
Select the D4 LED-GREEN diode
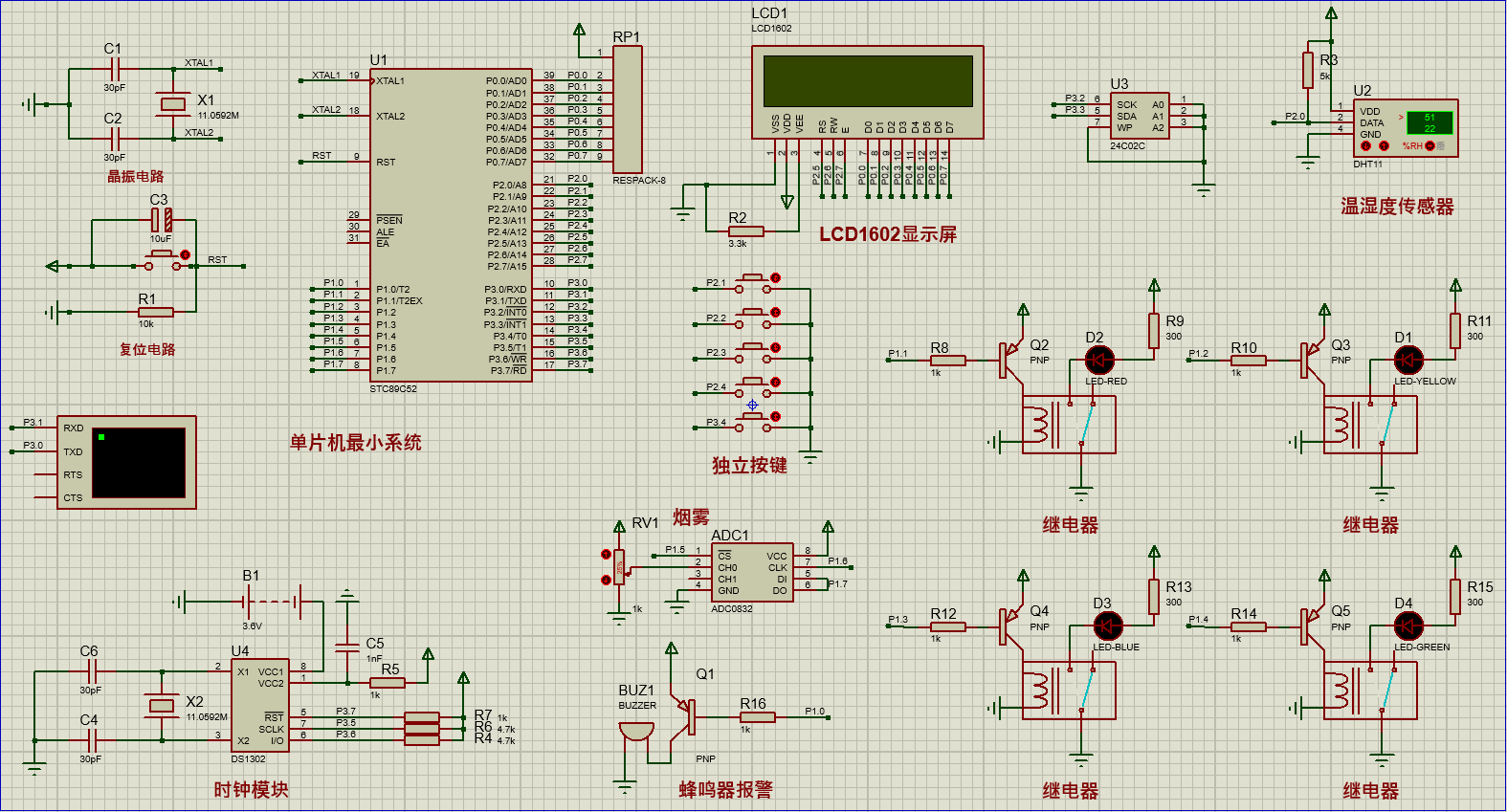1408,626
